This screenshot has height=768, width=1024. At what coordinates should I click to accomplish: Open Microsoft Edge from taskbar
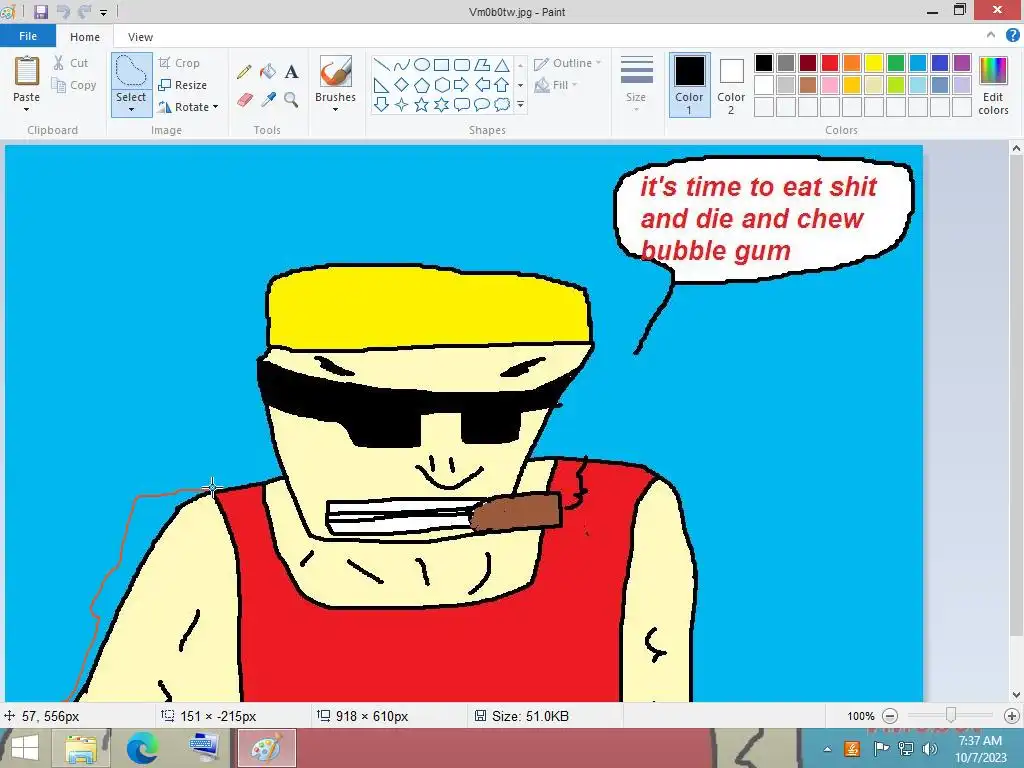pyautogui.click(x=142, y=748)
